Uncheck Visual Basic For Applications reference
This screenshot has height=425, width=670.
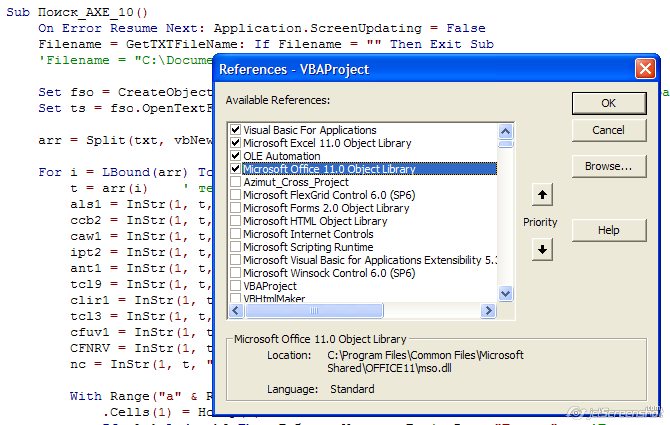235,129
